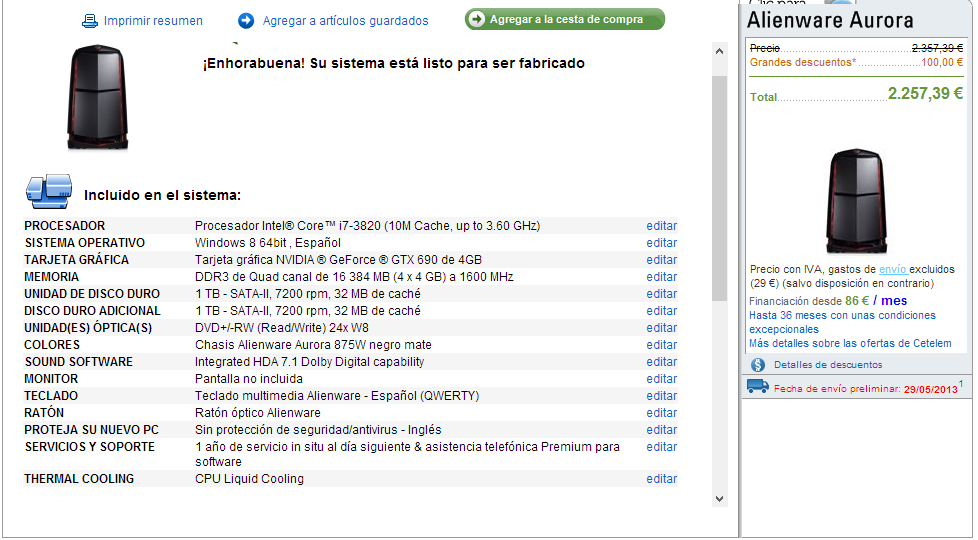Edit the PROTEJA SU NUEVO PC selection
This screenshot has height=540, width=978.
(x=662, y=430)
